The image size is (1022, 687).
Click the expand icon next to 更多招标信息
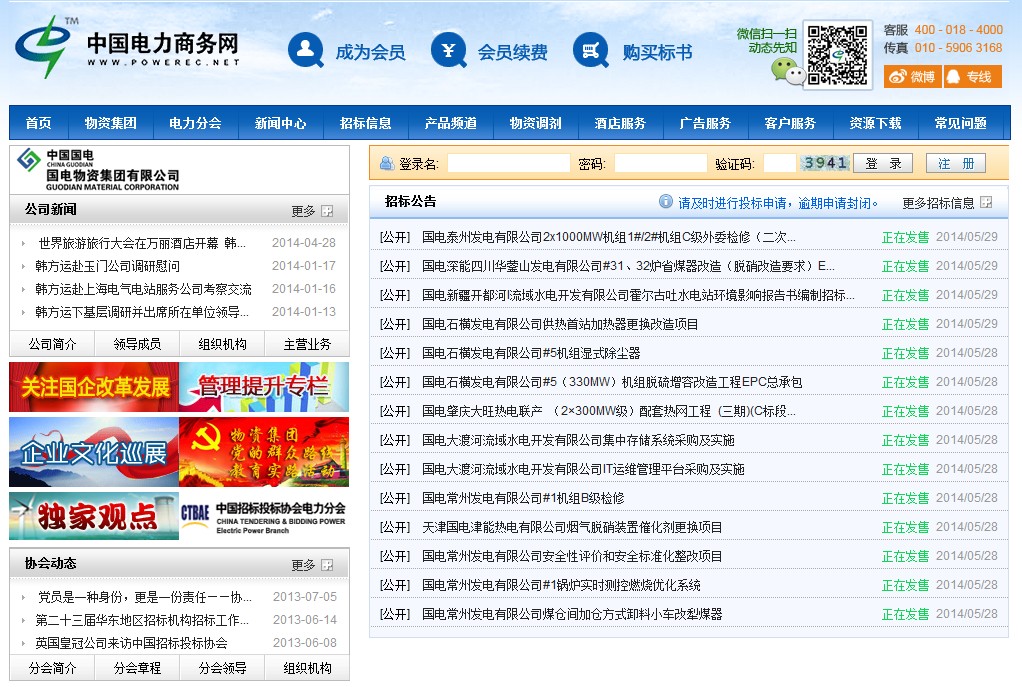coord(986,203)
